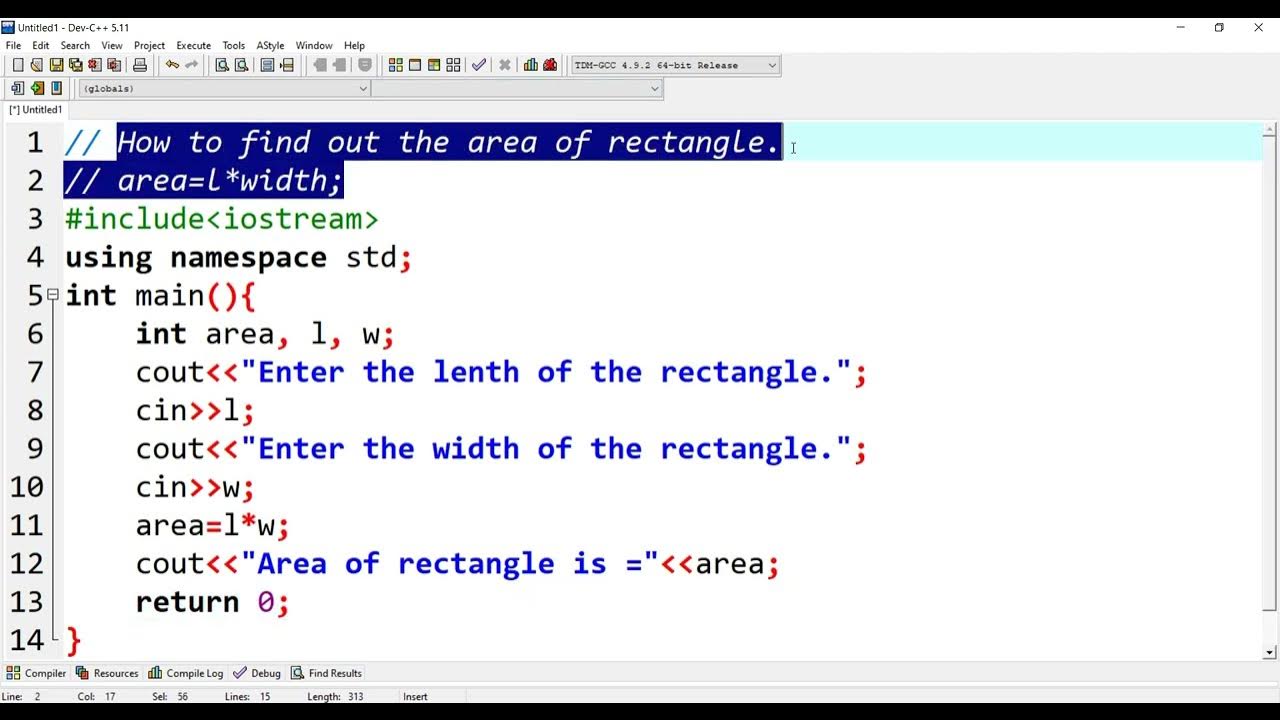Click the New file toolbar icon

pyautogui.click(x=17, y=65)
